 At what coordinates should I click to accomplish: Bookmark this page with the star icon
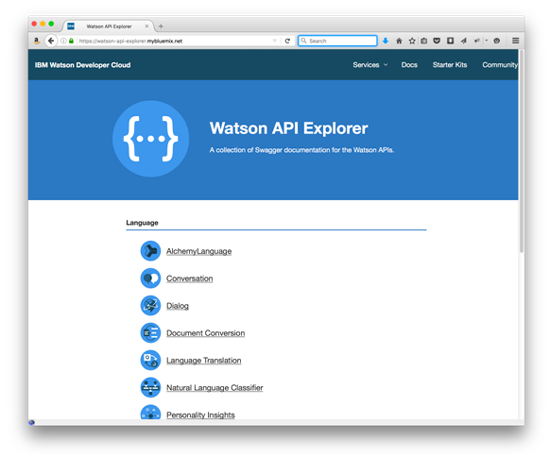click(x=412, y=41)
